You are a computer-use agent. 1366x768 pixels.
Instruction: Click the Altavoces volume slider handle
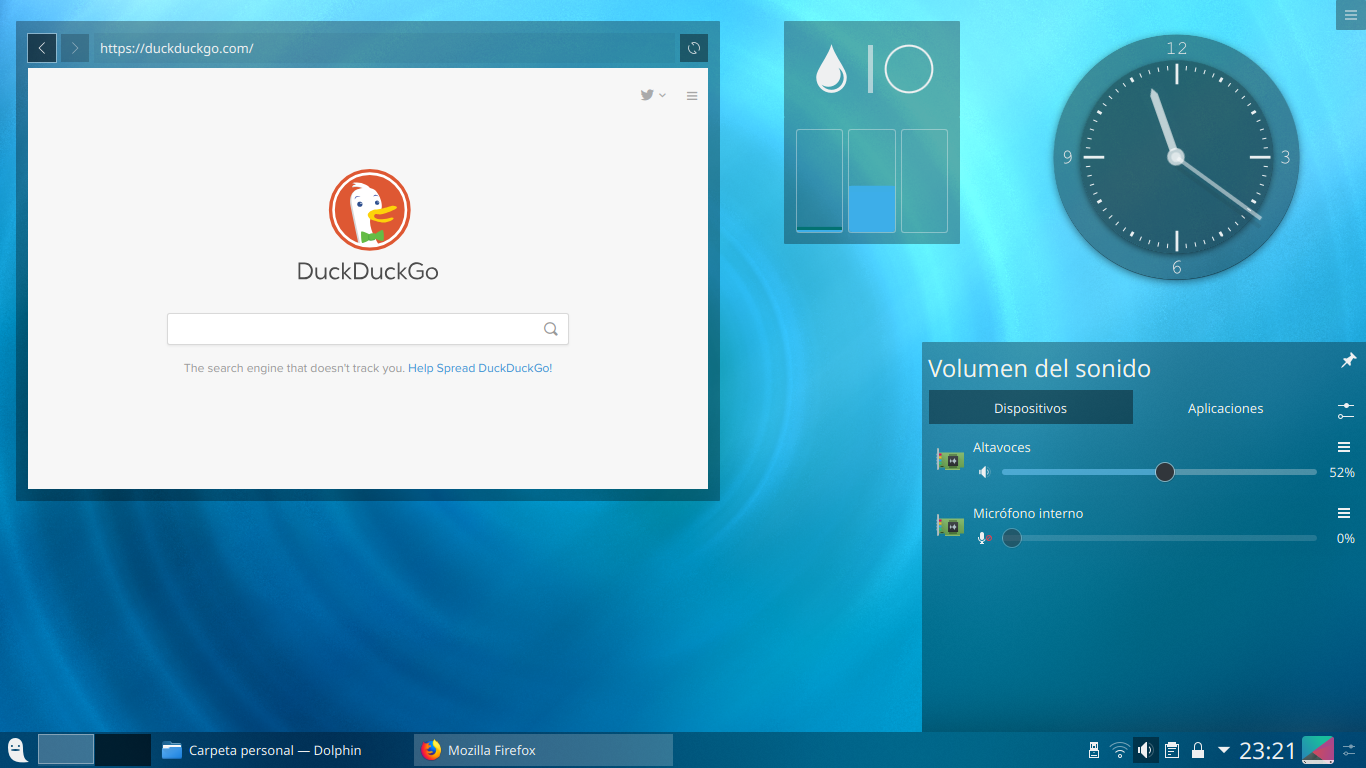1165,472
